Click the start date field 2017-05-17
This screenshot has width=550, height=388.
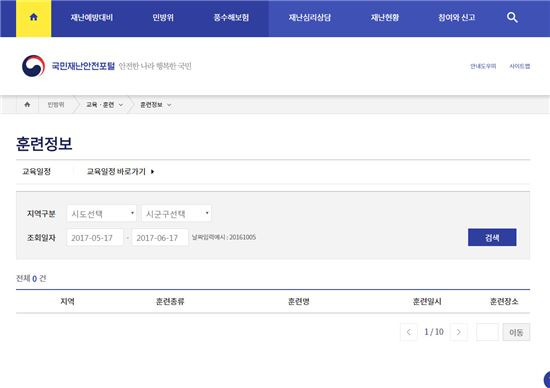[x=95, y=238]
